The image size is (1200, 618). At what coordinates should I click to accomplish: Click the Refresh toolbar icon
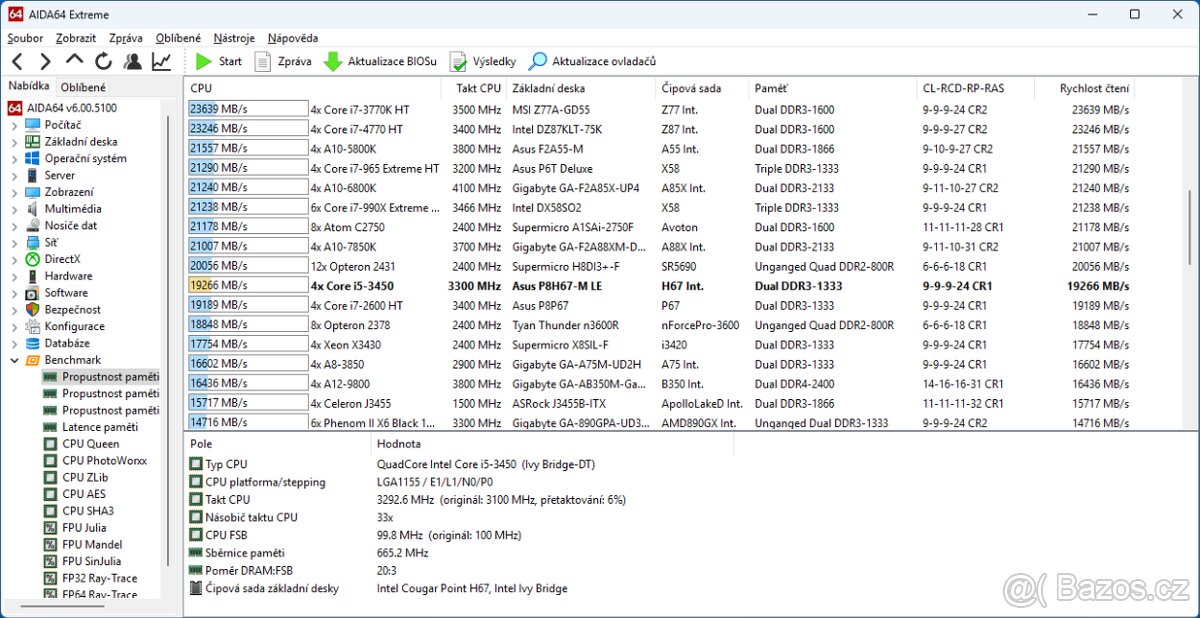click(x=103, y=62)
